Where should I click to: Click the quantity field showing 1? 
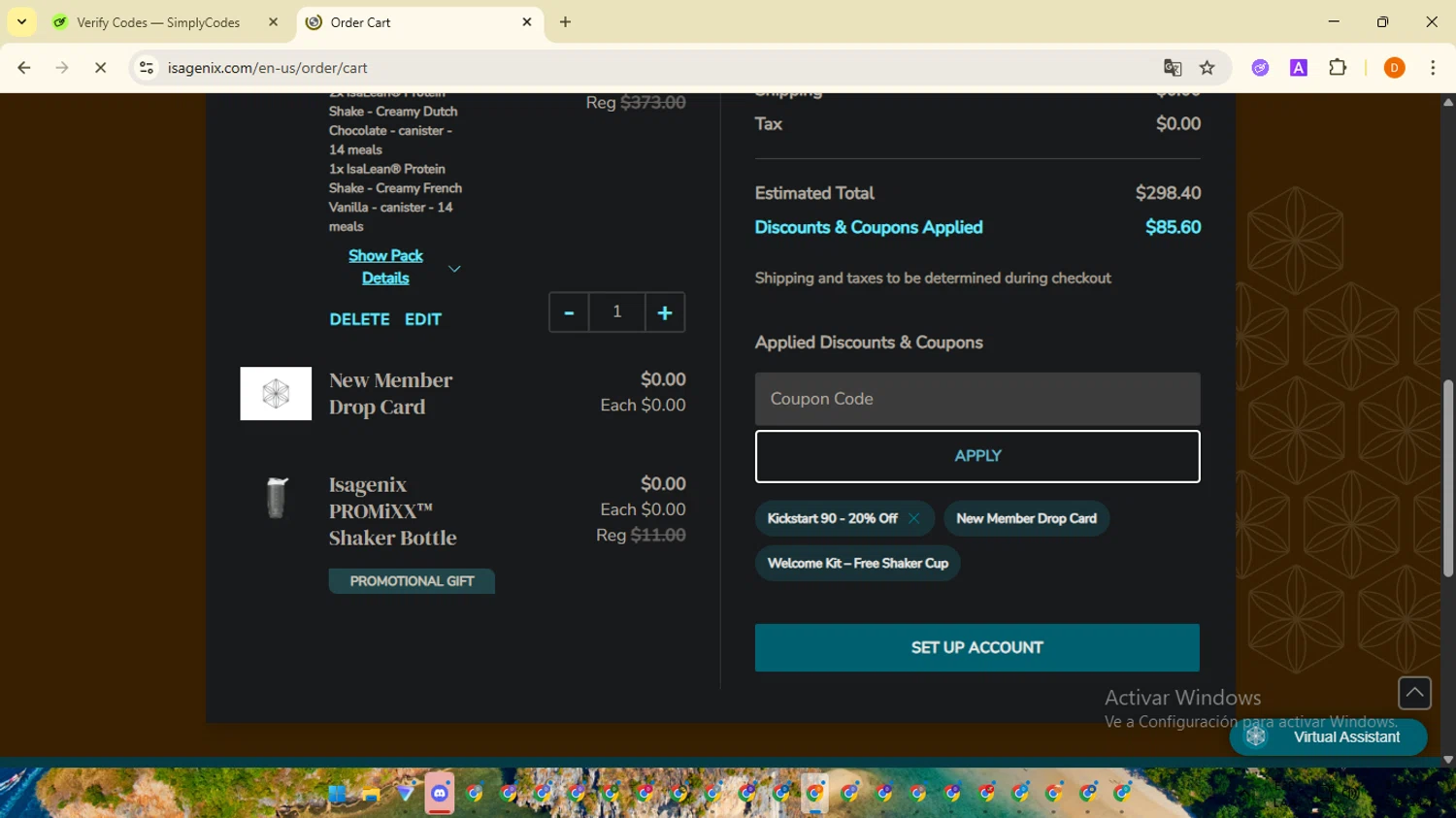click(x=616, y=312)
